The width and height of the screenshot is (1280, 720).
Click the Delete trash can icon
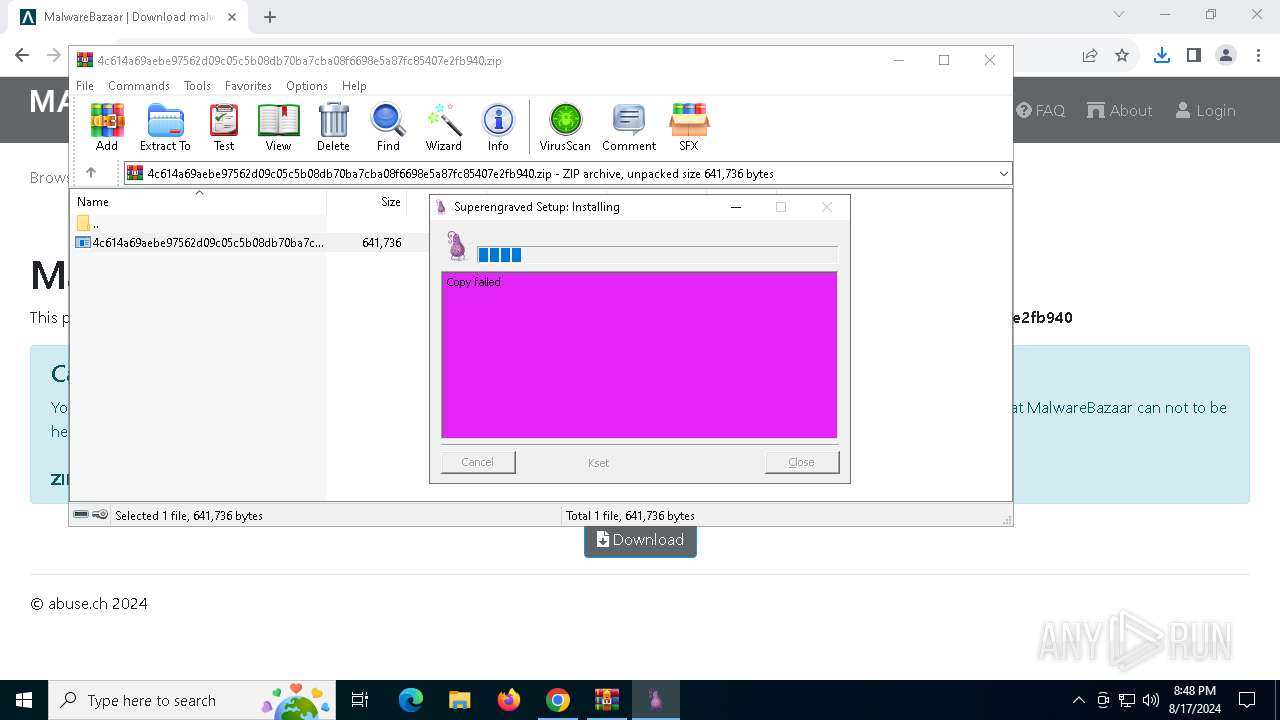pos(333,127)
